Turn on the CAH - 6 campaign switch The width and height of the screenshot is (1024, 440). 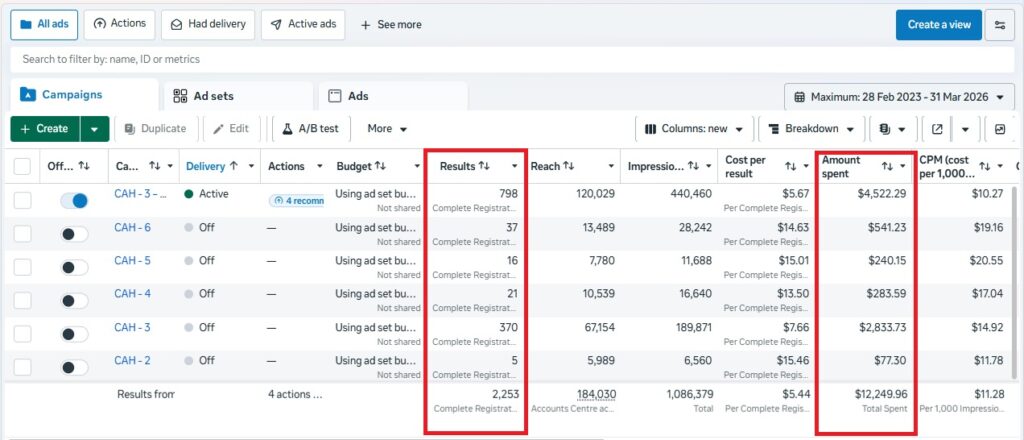(74, 234)
